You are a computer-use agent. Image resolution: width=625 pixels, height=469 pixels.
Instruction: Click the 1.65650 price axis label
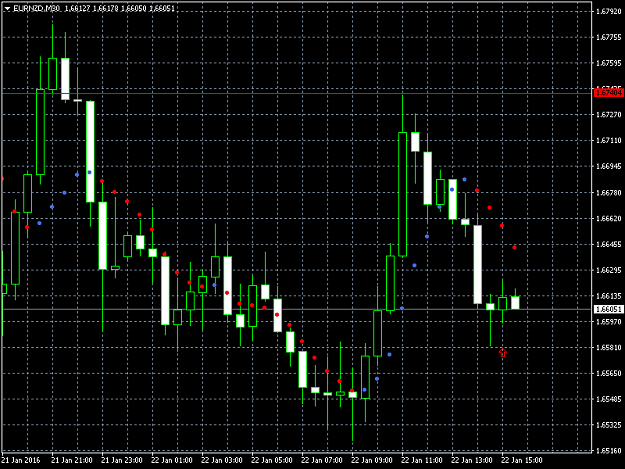point(609,373)
